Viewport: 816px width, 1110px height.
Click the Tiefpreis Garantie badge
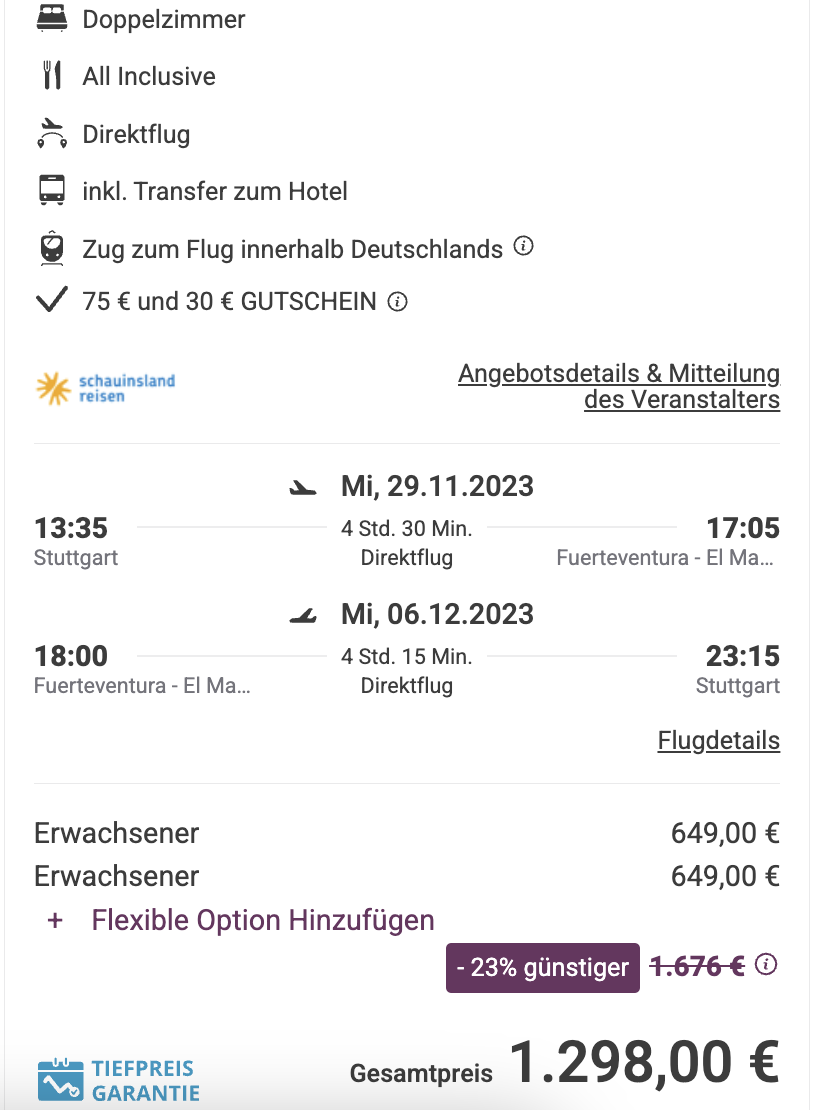click(119, 1080)
